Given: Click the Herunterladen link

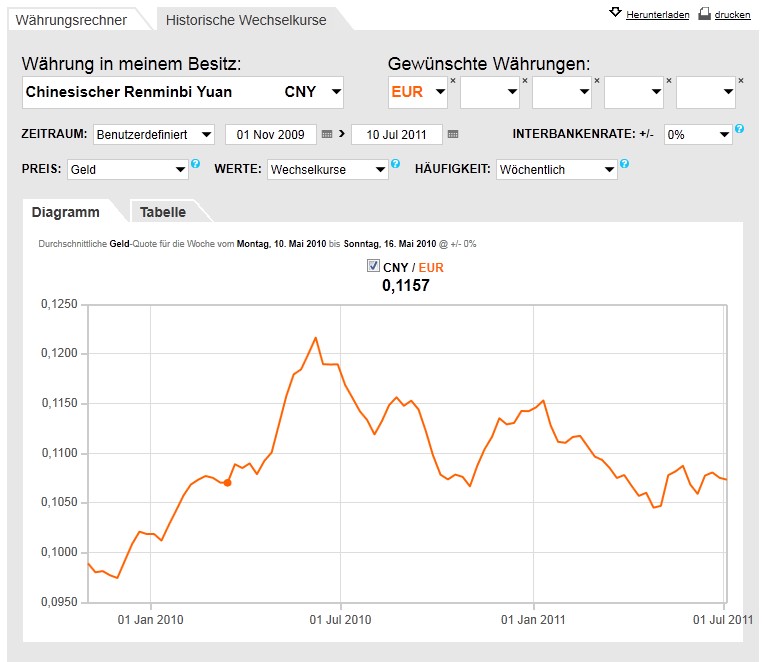Looking at the screenshot, I should (x=658, y=15).
